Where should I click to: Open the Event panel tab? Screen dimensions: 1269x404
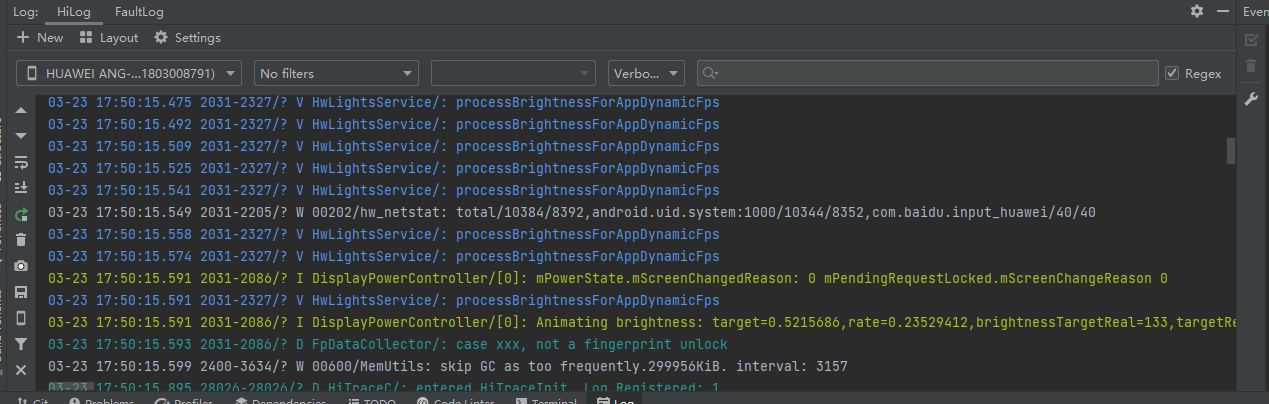(x=1256, y=12)
